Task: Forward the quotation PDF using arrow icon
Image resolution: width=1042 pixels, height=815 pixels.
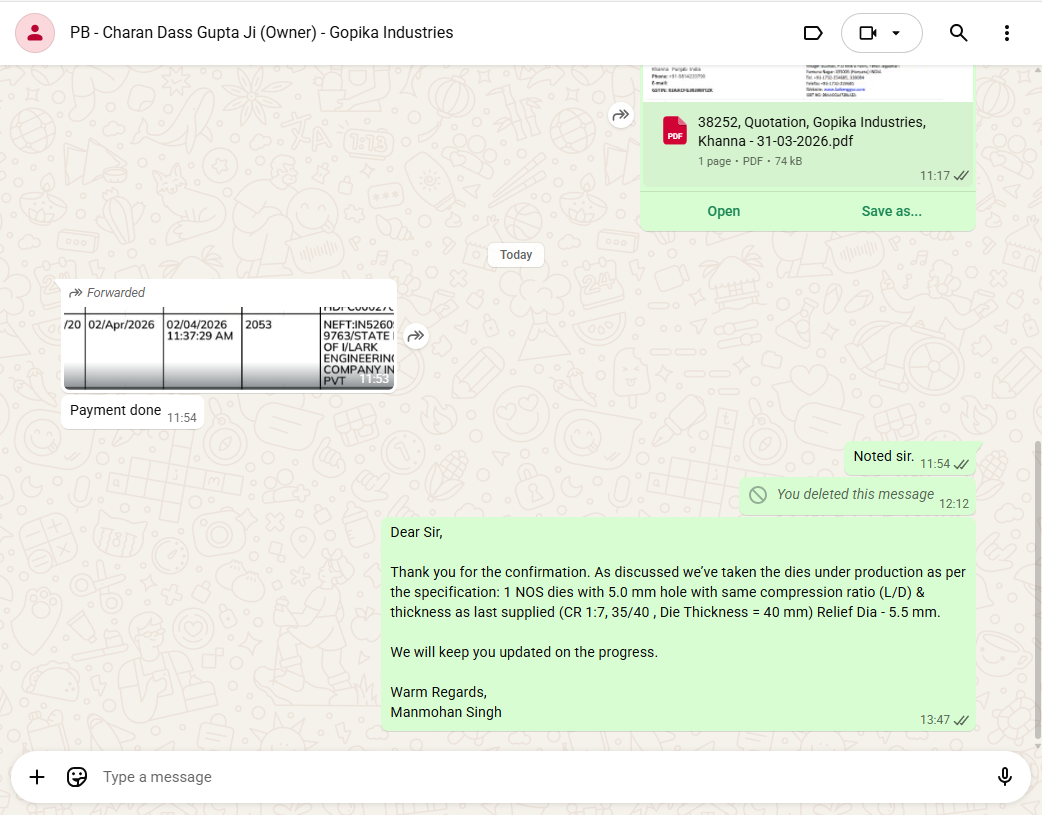Action: point(621,116)
